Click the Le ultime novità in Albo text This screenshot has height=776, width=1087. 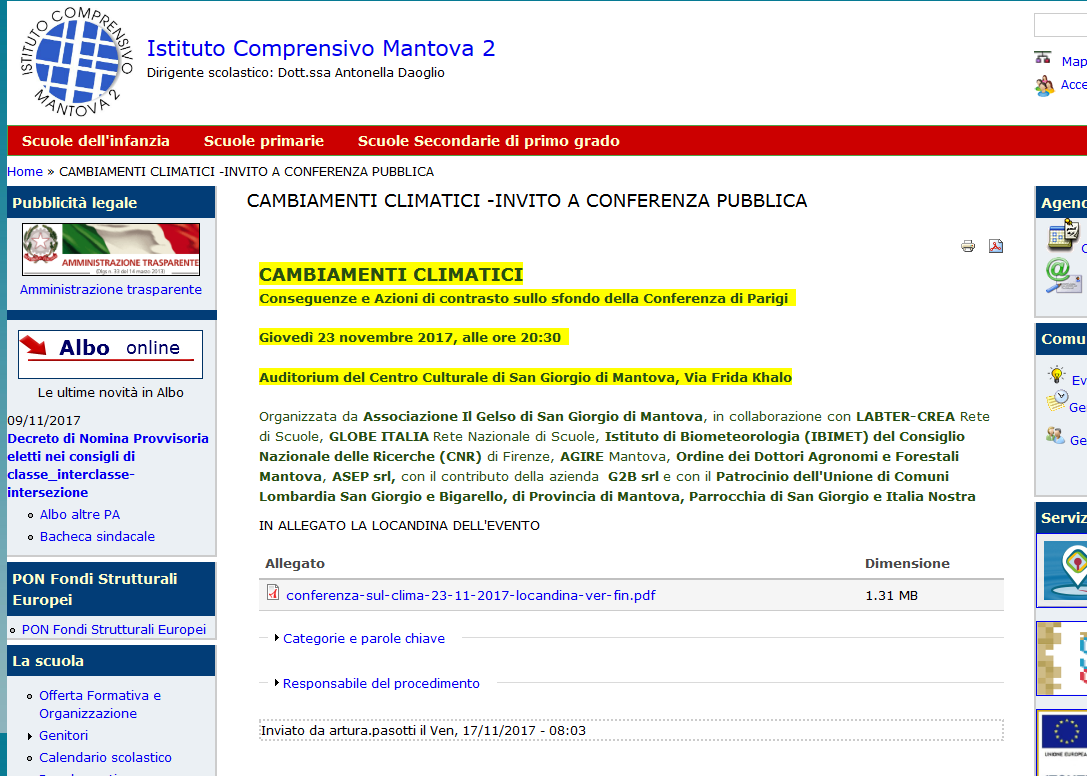click(111, 393)
